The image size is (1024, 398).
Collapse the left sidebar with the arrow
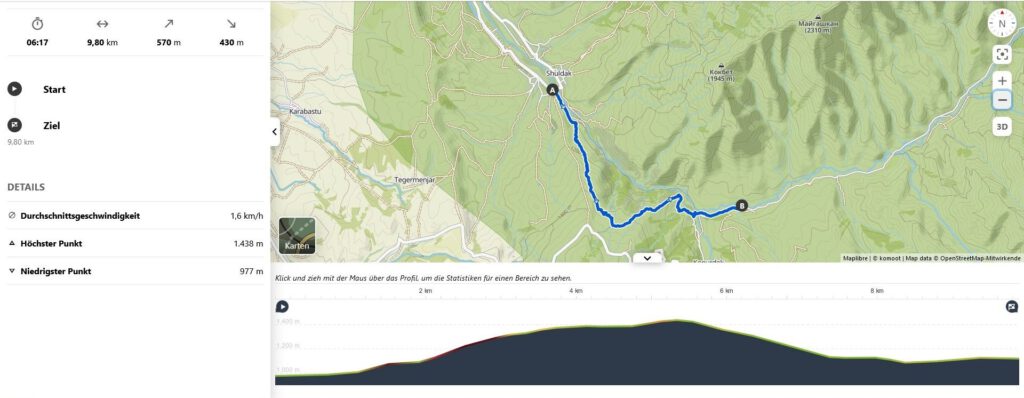coord(275,132)
